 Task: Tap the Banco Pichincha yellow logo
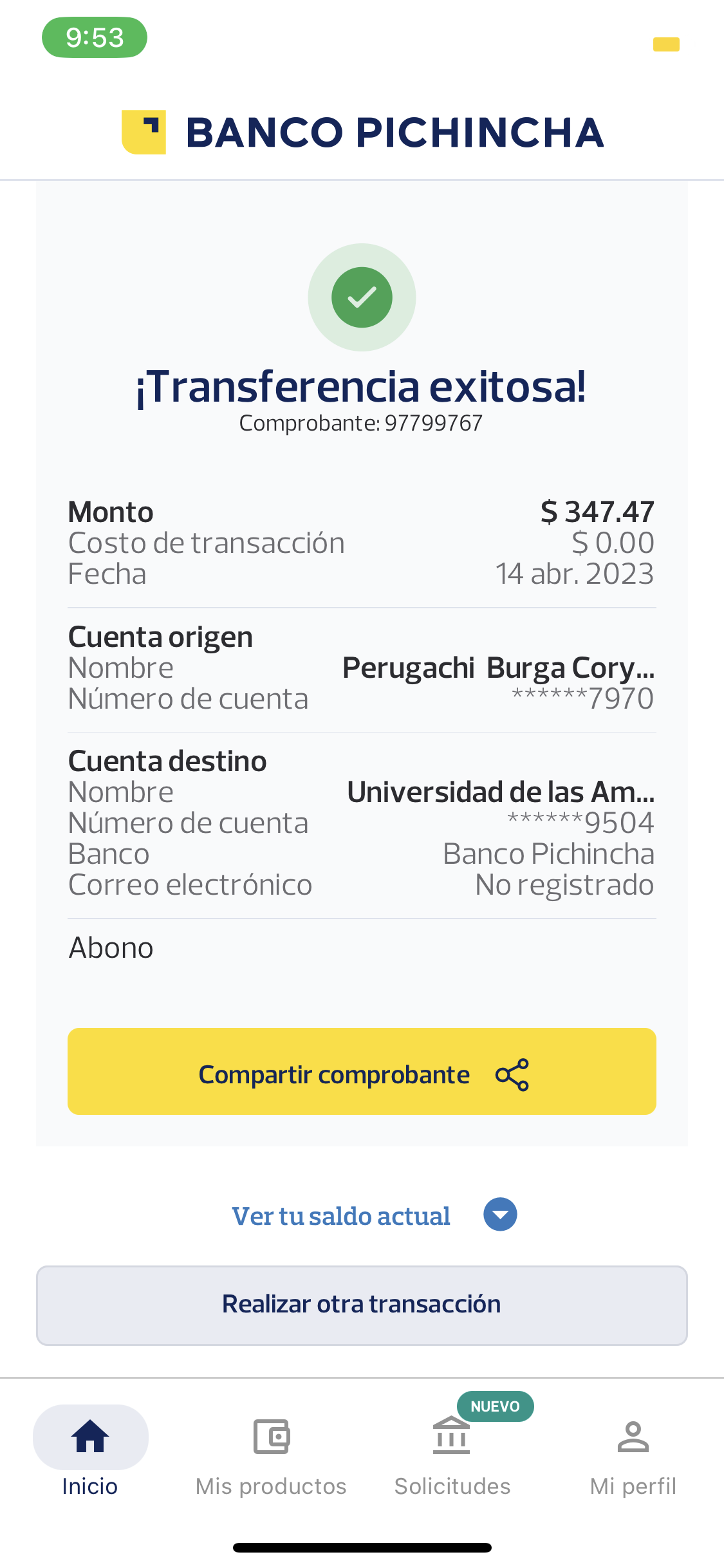pyautogui.click(x=144, y=132)
